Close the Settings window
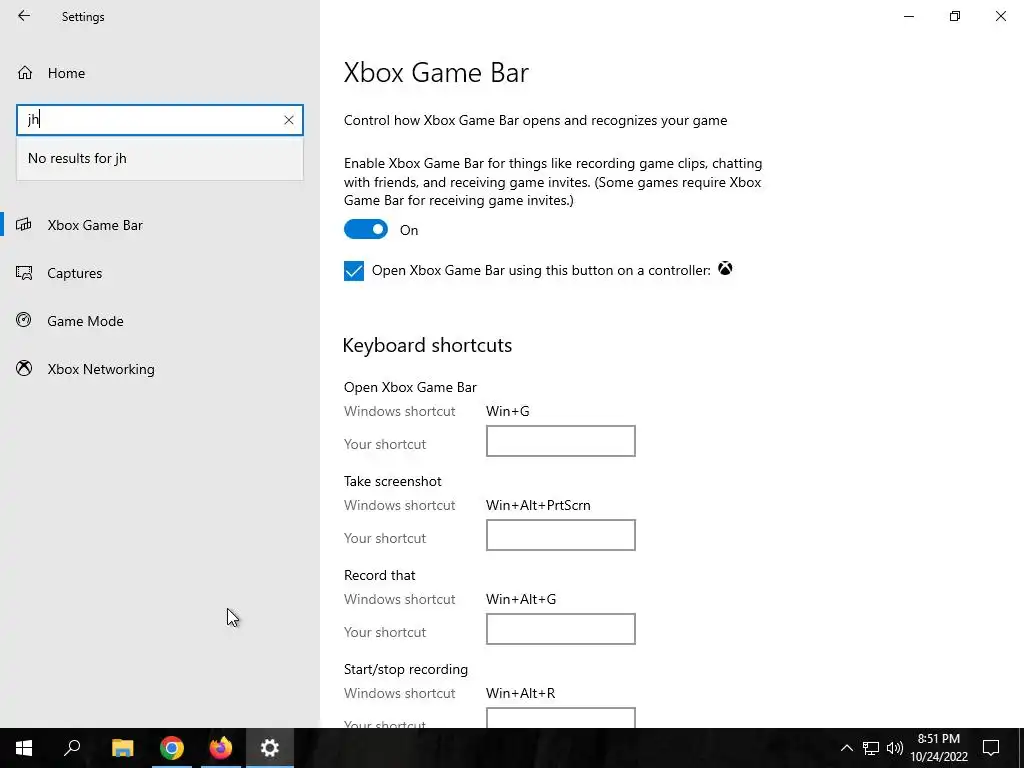Viewport: 1024px width, 768px height. (1000, 16)
